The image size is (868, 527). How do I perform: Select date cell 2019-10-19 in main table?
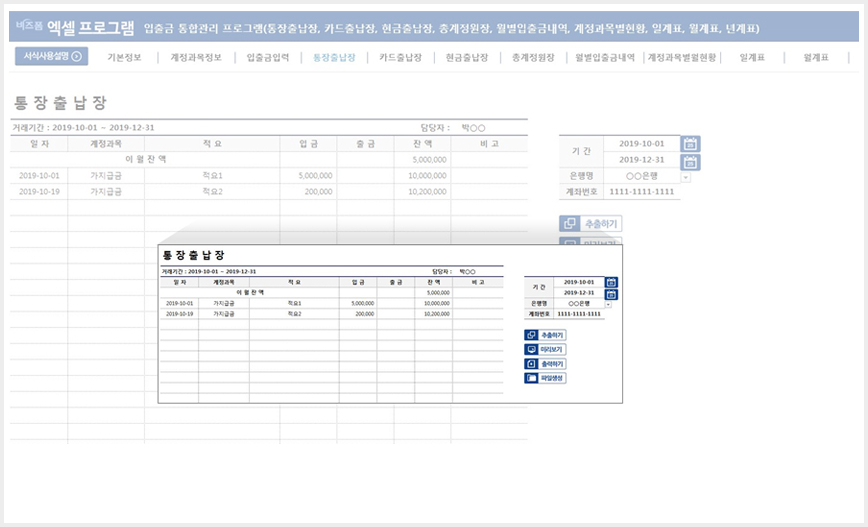click(x=39, y=192)
